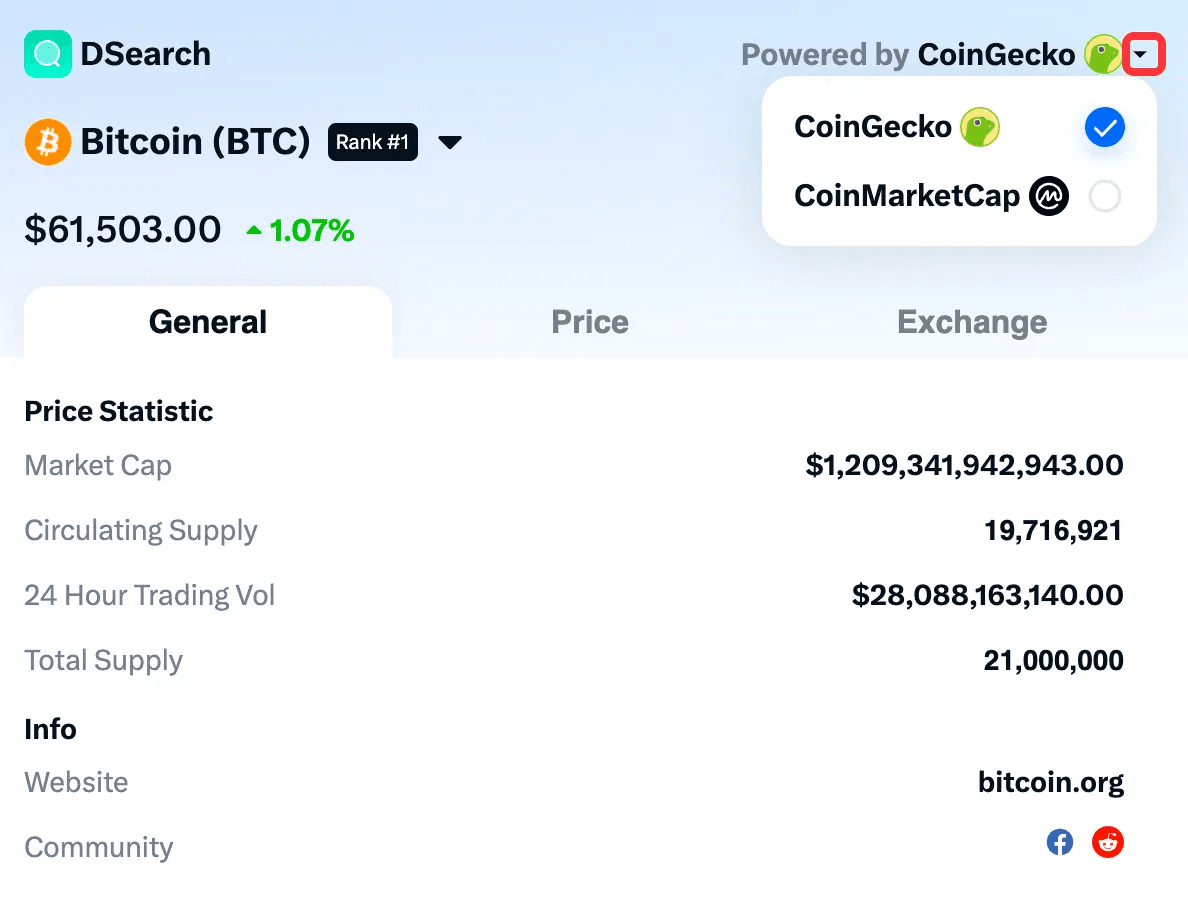Switch to the Price tab
This screenshot has width=1188, height=908.
click(x=590, y=322)
